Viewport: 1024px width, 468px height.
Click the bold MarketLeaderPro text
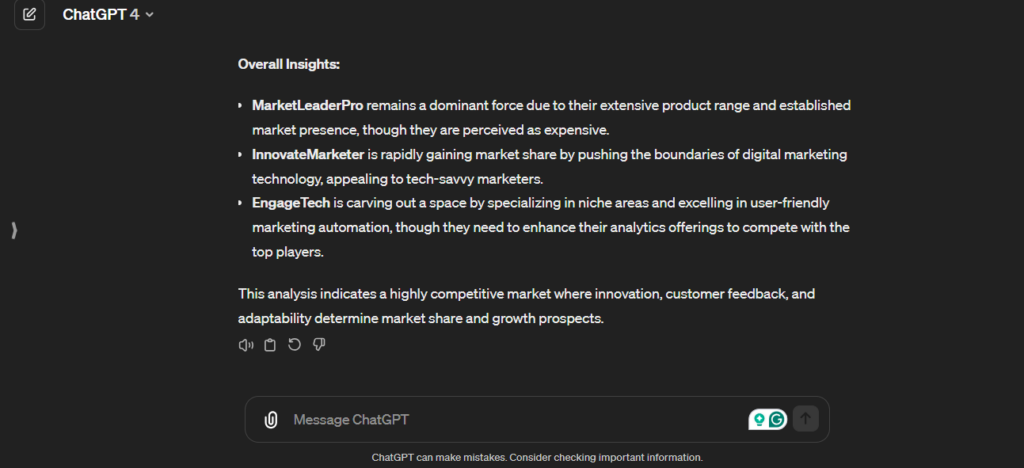point(307,105)
